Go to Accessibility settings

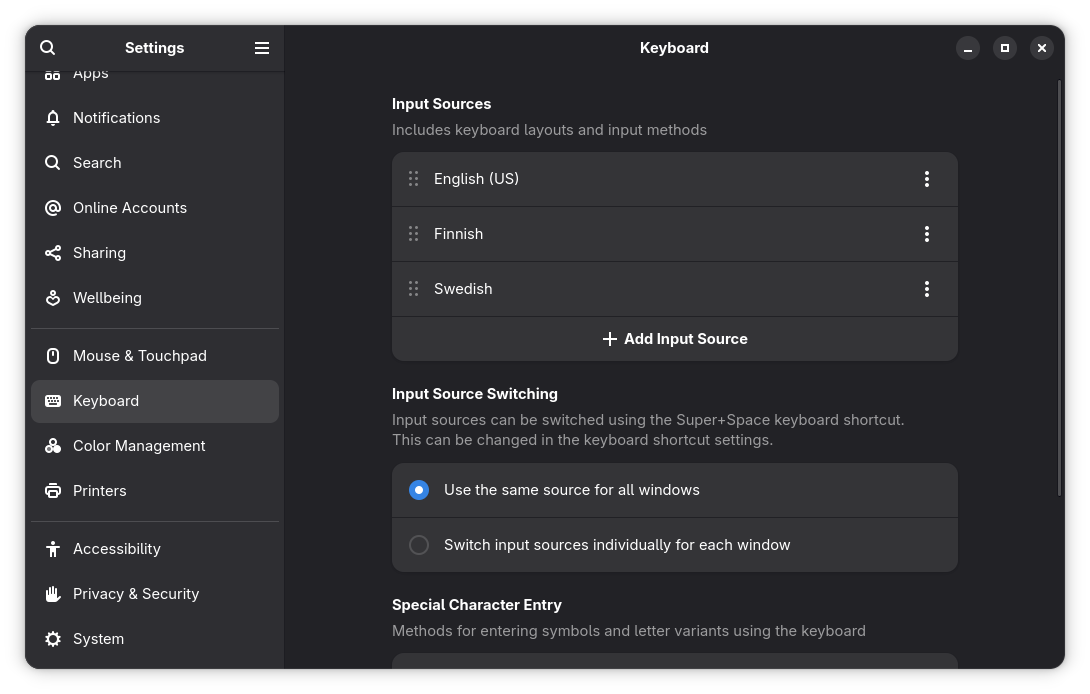(155, 549)
